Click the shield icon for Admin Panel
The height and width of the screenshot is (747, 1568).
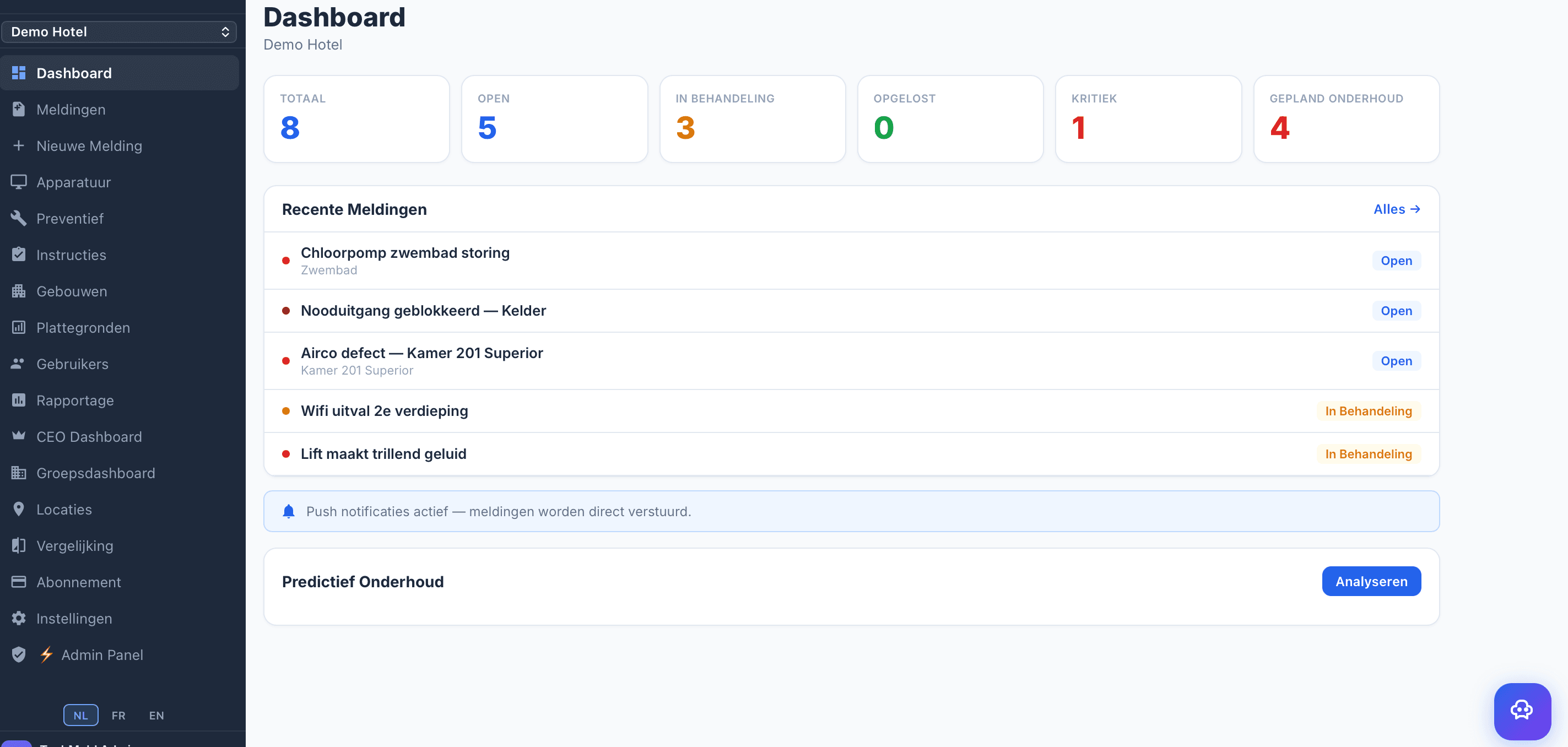point(19,654)
